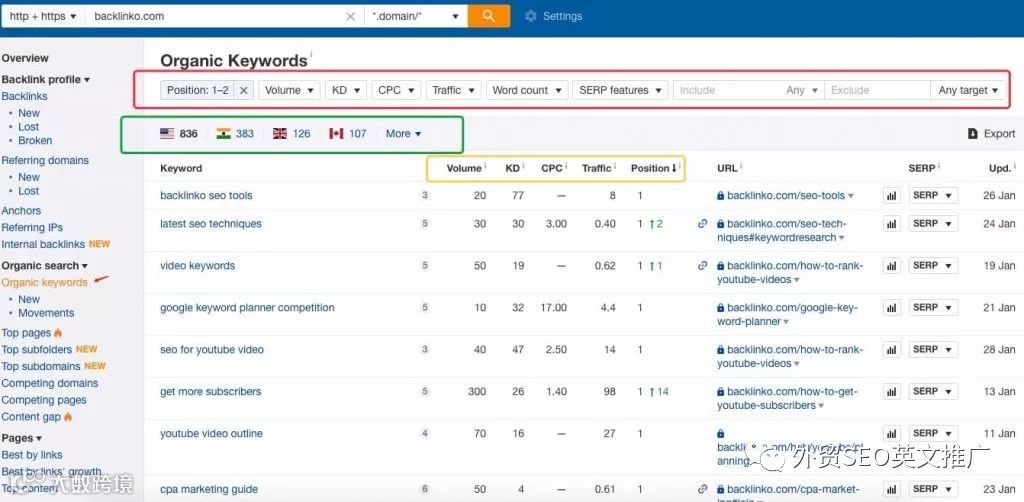
Task: Collapse the Pages section
Action: 22,438
